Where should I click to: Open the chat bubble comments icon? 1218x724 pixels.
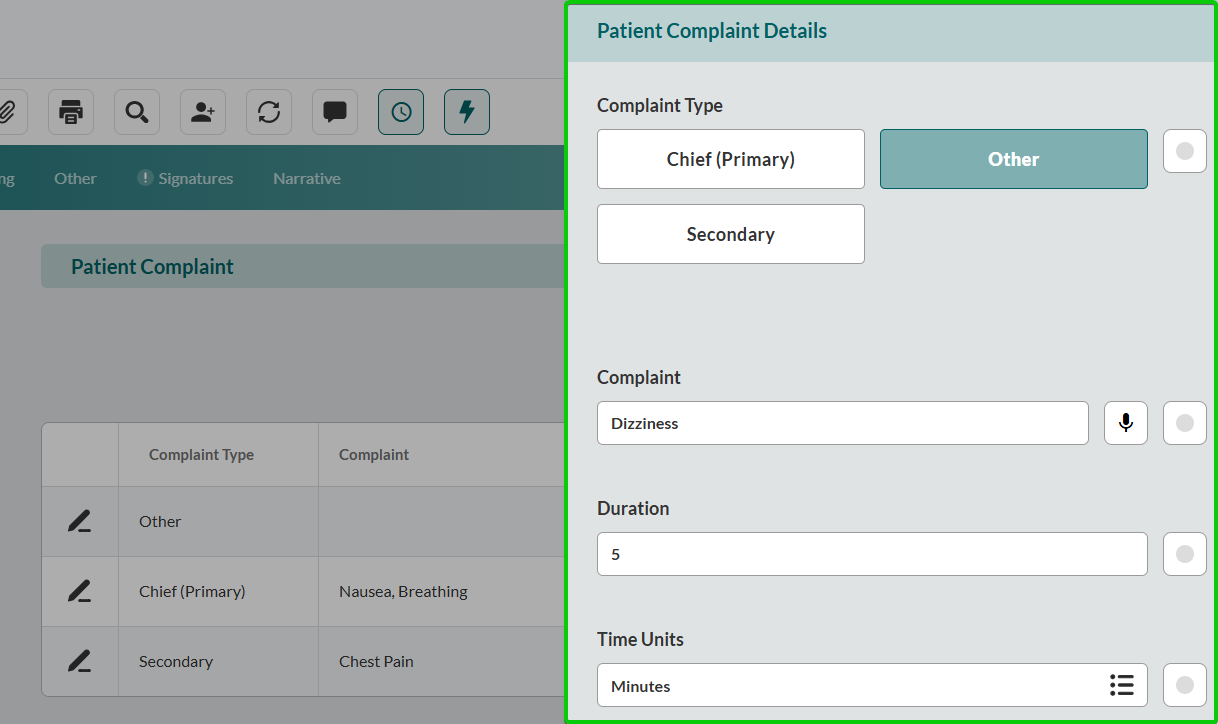pos(335,112)
